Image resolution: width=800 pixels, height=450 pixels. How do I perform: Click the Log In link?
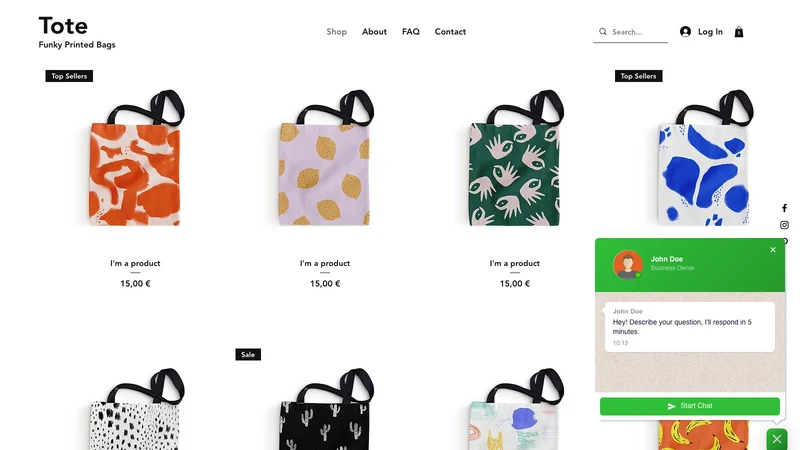[710, 32]
